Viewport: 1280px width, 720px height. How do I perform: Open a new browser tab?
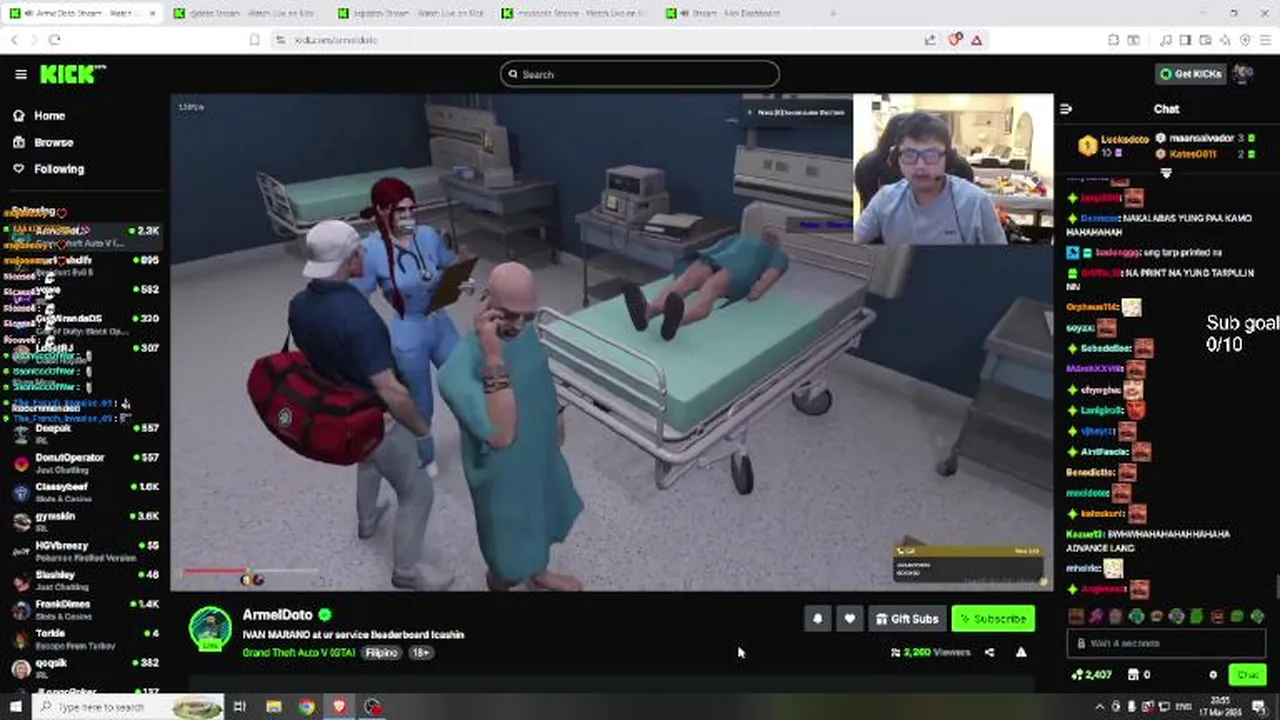tap(833, 13)
